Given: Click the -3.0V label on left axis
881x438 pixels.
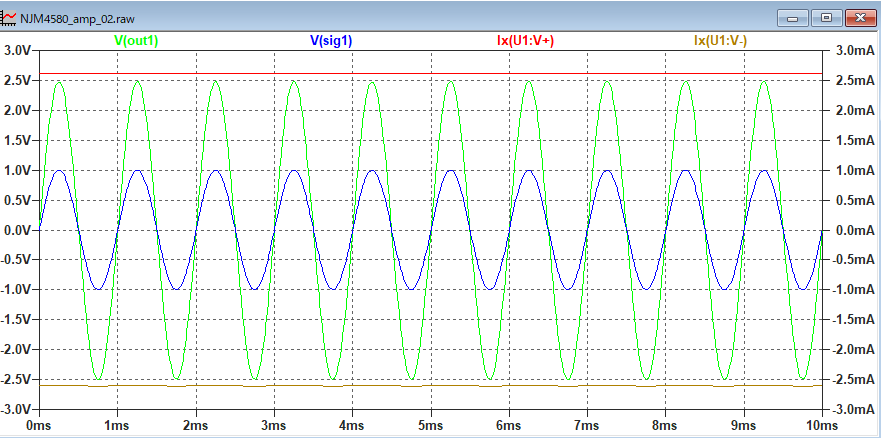Looking at the screenshot, I should tap(17, 410).
